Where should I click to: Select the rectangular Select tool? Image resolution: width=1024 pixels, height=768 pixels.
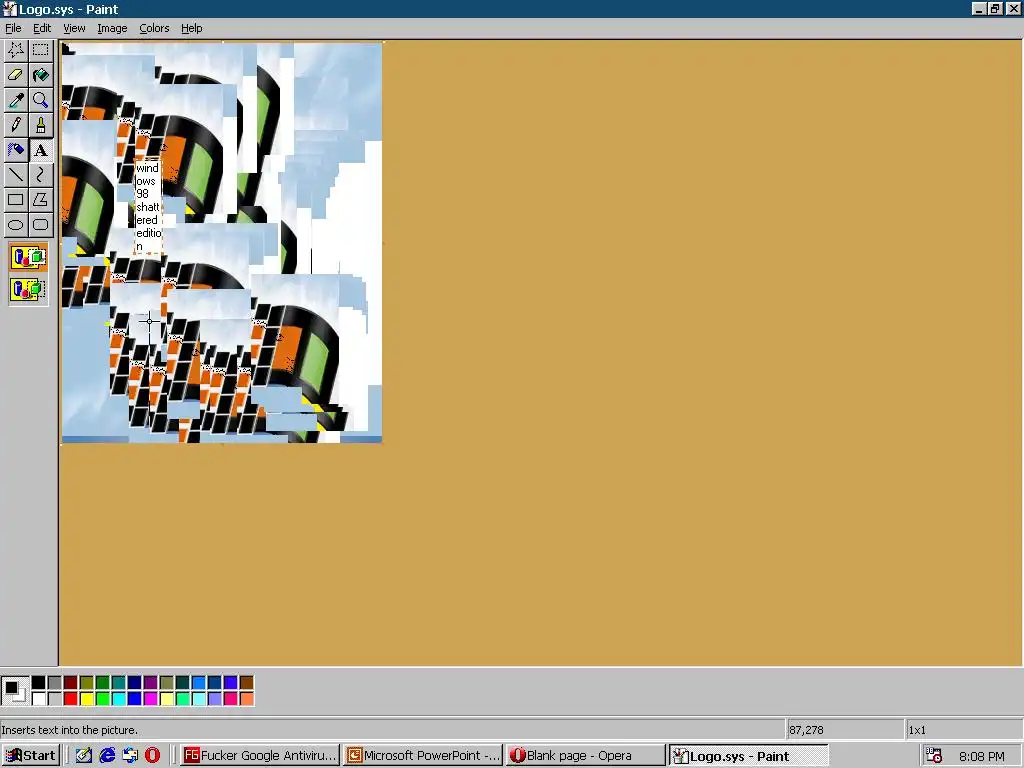coord(40,50)
